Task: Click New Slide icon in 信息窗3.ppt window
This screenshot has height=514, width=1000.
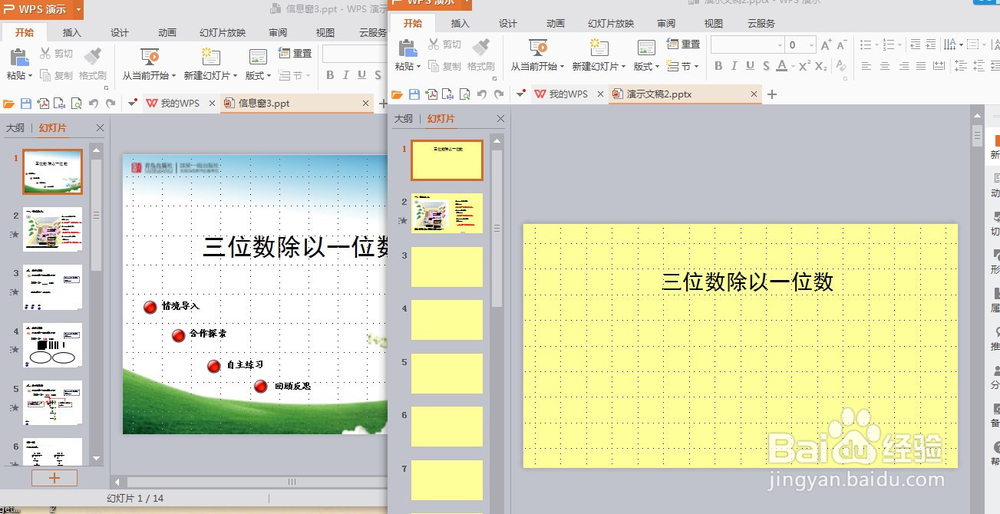Action: (210, 56)
